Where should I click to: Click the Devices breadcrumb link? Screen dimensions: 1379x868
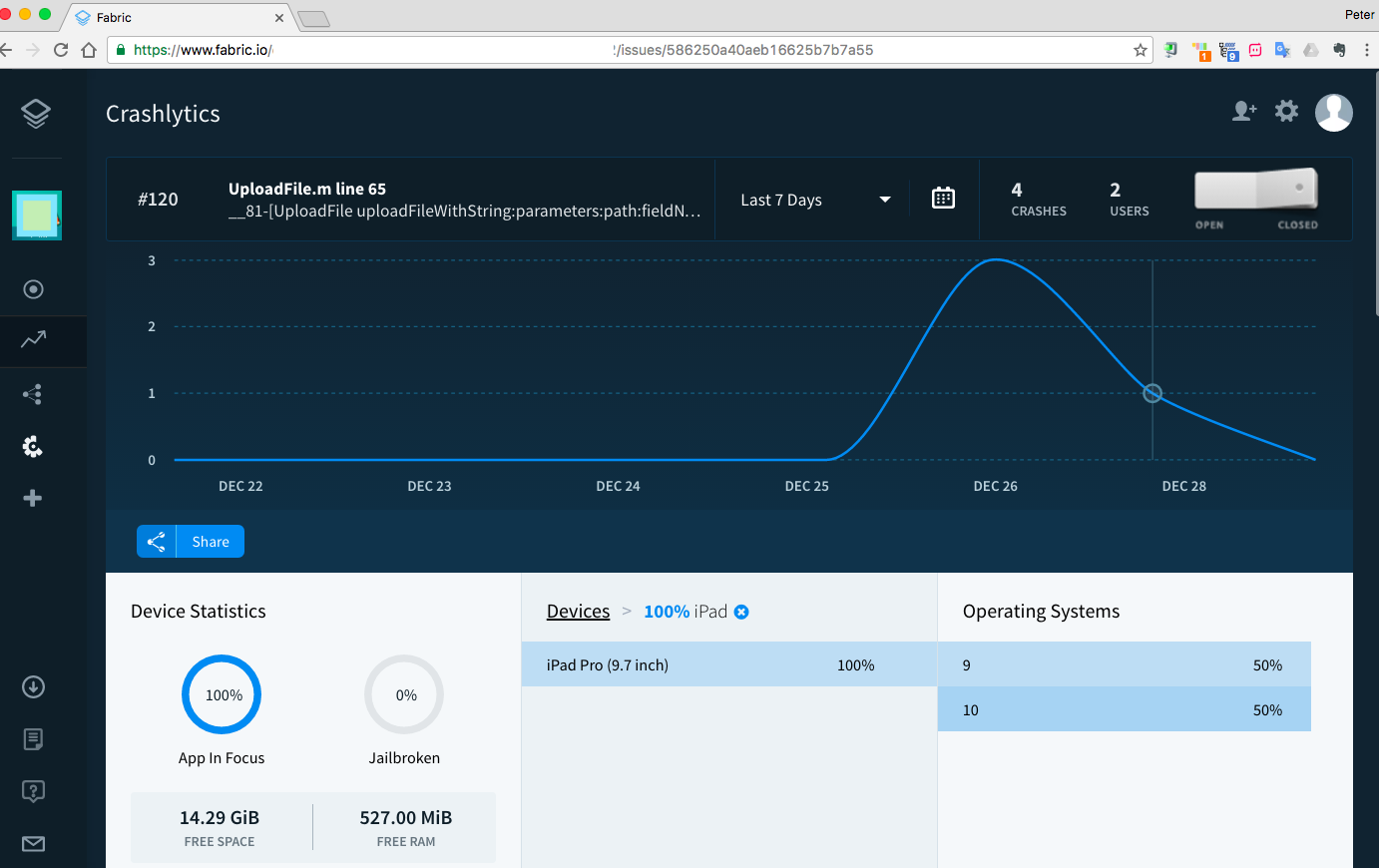click(x=578, y=612)
